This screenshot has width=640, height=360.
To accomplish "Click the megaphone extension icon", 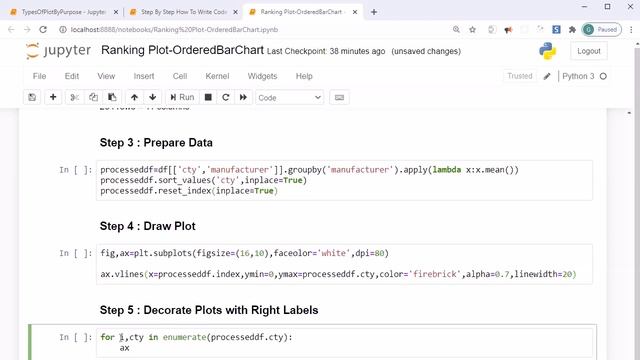I will pyautogui.click(x=508, y=29).
